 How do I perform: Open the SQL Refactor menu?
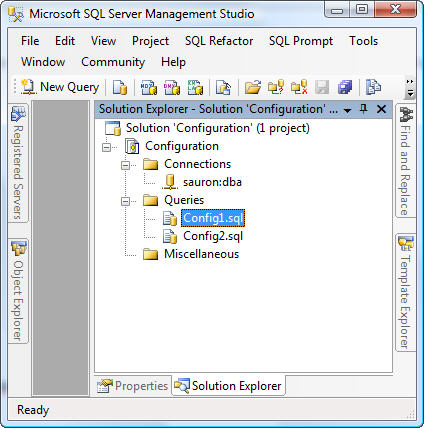(219, 41)
